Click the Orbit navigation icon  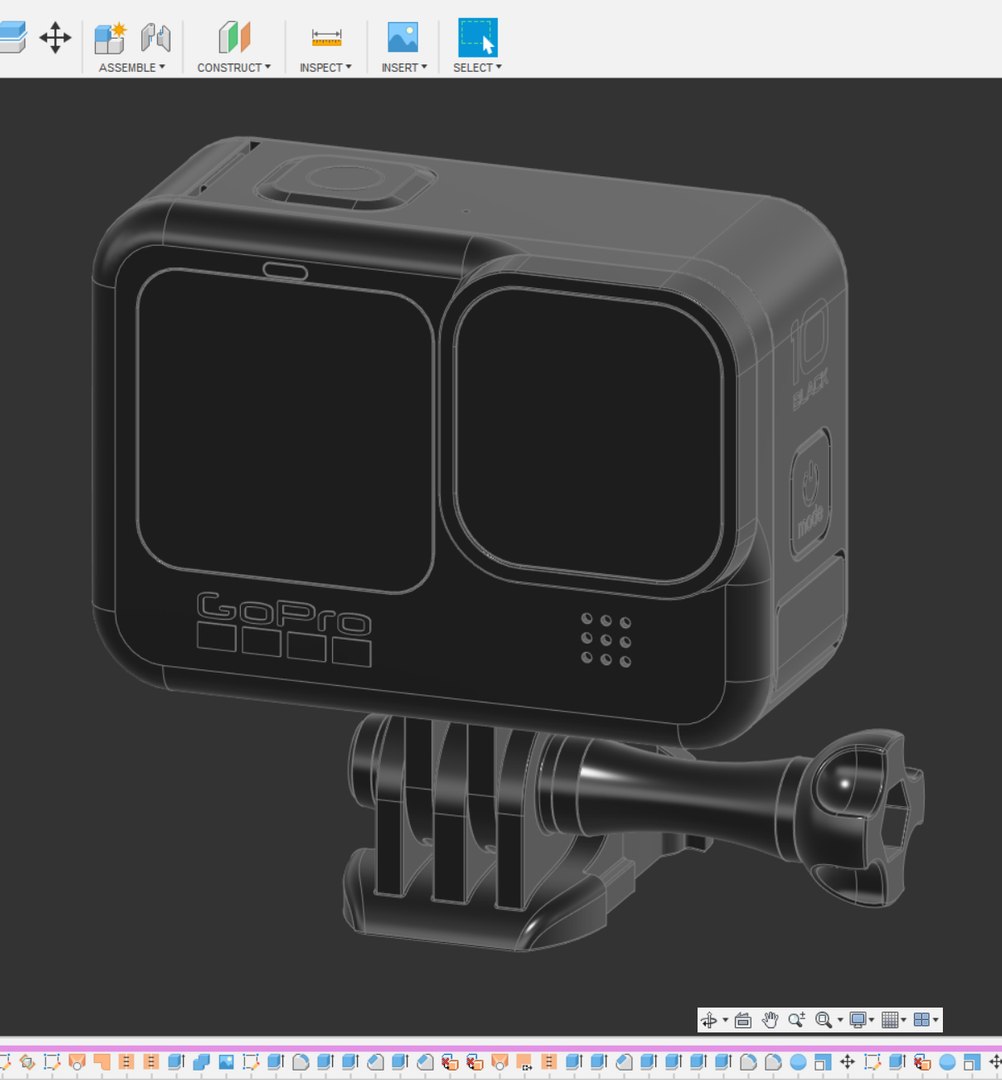[x=709, y=1020]
